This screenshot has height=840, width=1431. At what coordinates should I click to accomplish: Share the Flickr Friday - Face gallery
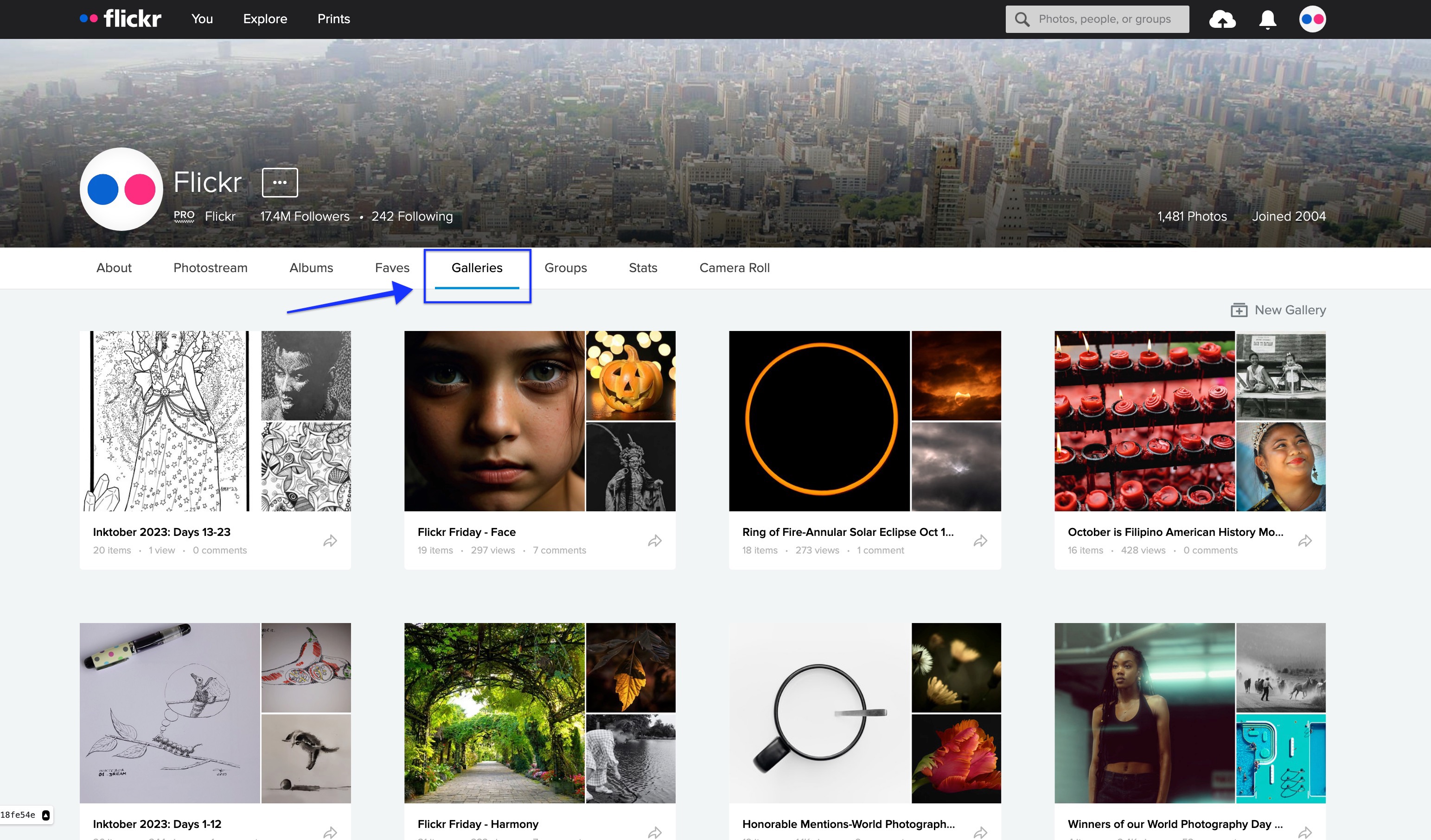(654, 541)
